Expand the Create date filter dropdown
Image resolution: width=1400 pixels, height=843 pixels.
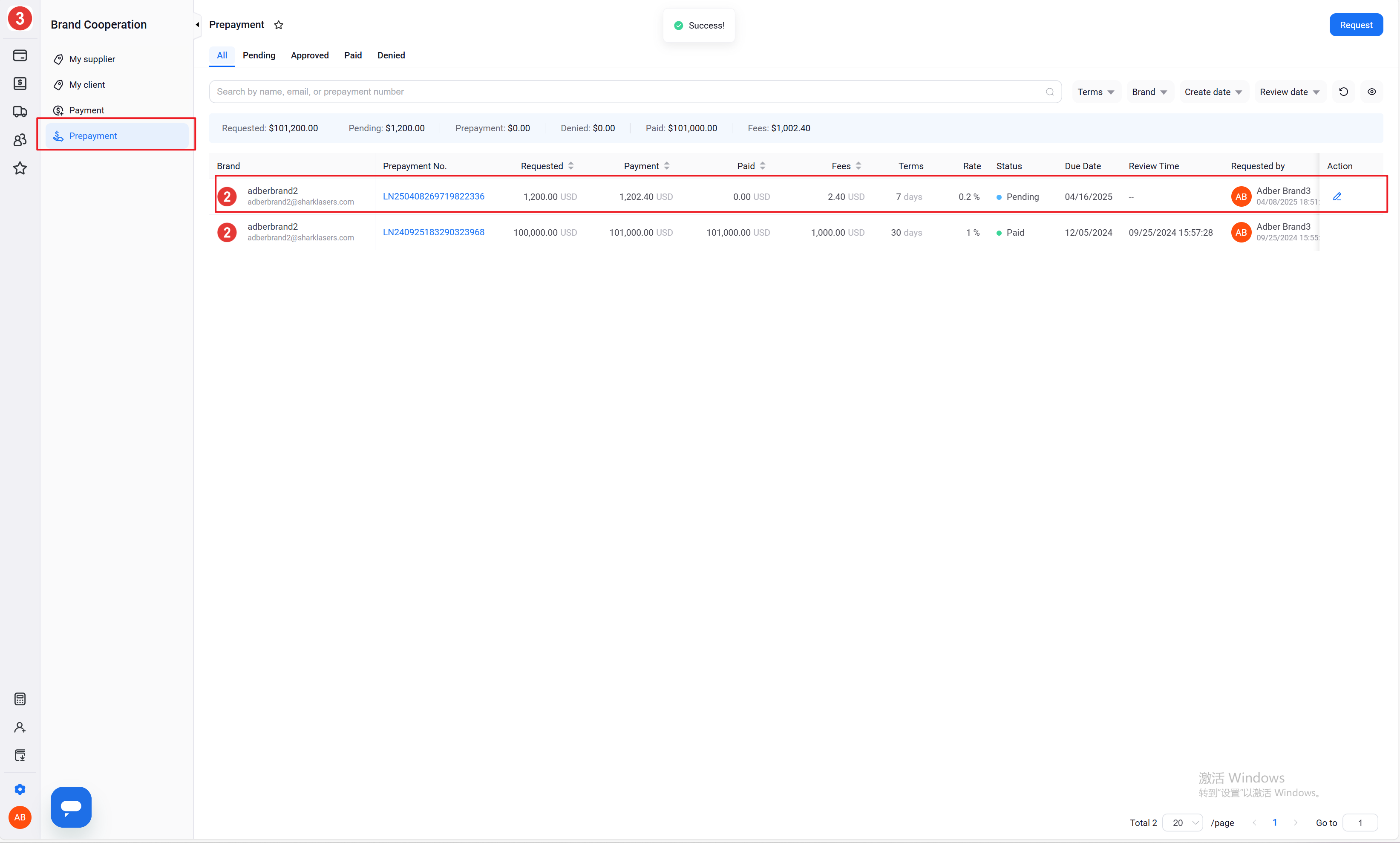(x=1213, y=92)
